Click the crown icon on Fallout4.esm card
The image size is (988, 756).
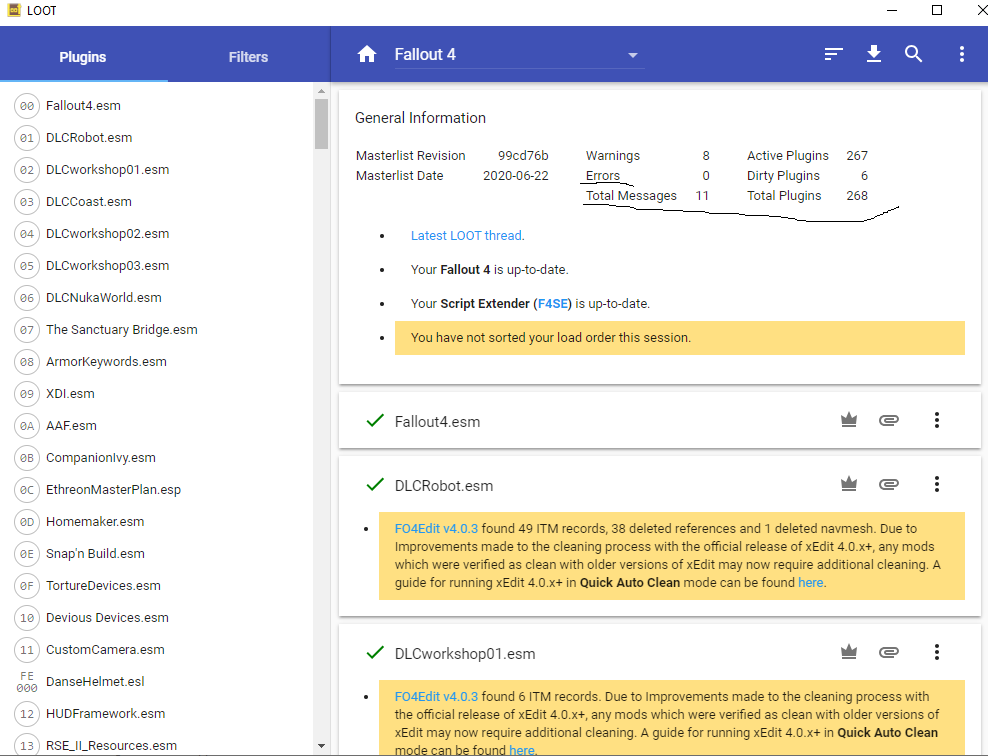[849, 421]
